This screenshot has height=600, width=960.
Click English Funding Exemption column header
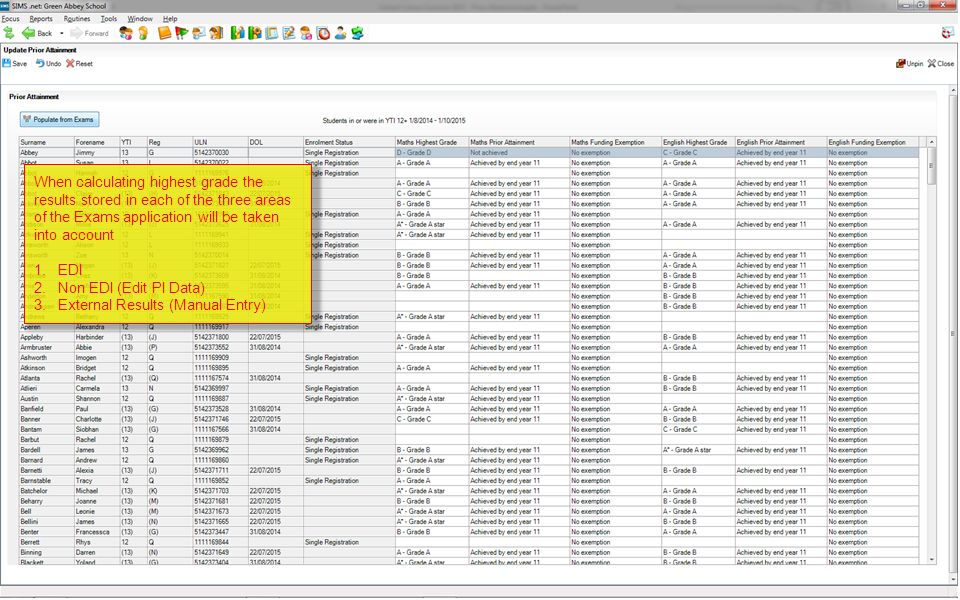(872, 142)
